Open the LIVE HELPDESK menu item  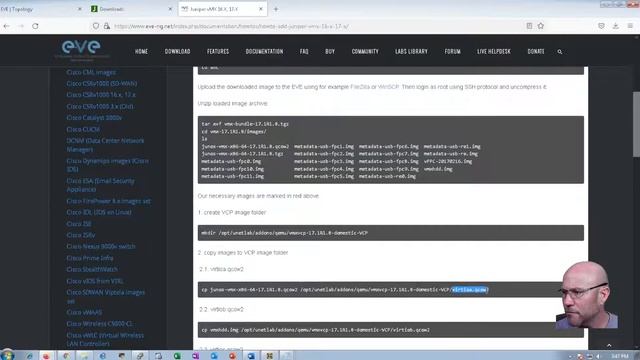494,51
